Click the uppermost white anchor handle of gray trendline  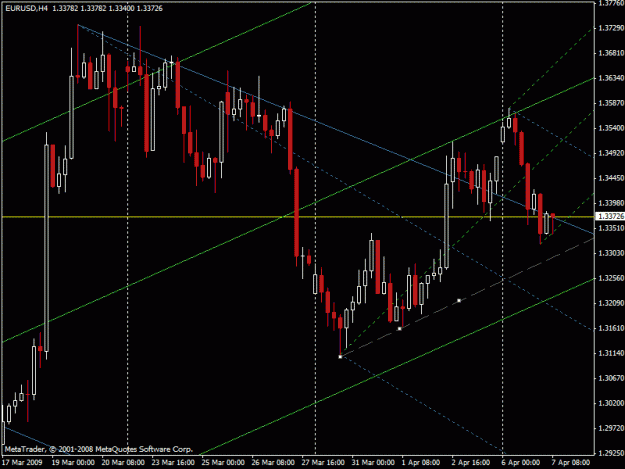point(459,300)
